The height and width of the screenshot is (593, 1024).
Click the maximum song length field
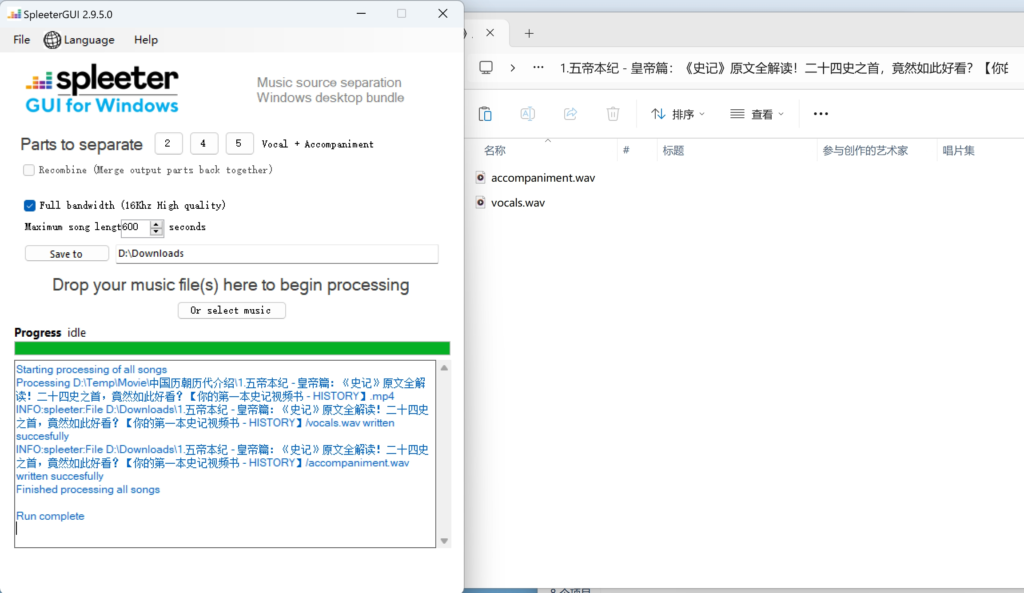pos(135,227)
